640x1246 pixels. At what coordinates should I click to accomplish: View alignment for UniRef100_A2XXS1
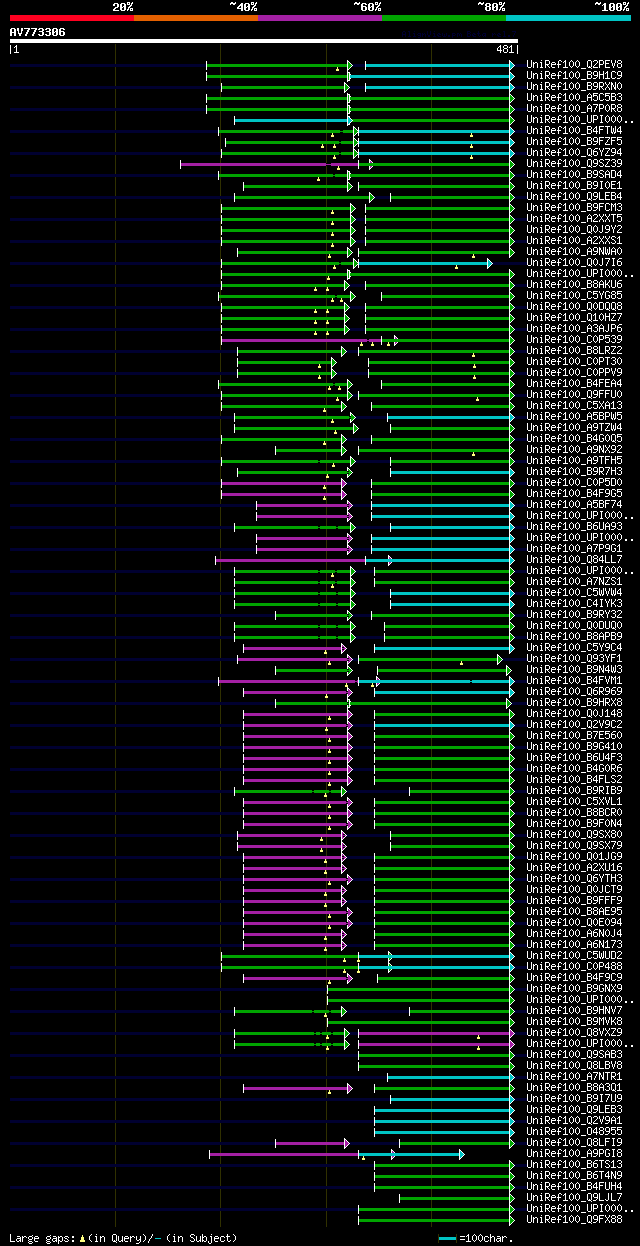pos(574,240)
